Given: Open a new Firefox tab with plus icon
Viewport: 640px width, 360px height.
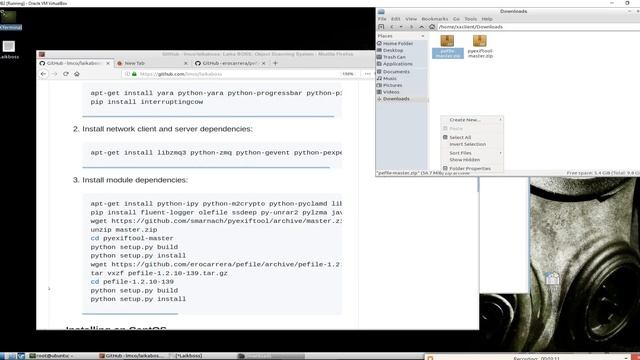Looking at the screenshot, I should click(276, 63).
